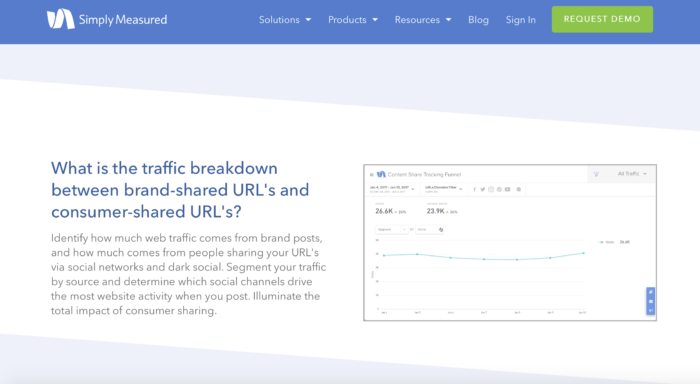Click the middle mail icon in blue widget
The width and height of the screenshot is (700, 384).
coord(650,301)
